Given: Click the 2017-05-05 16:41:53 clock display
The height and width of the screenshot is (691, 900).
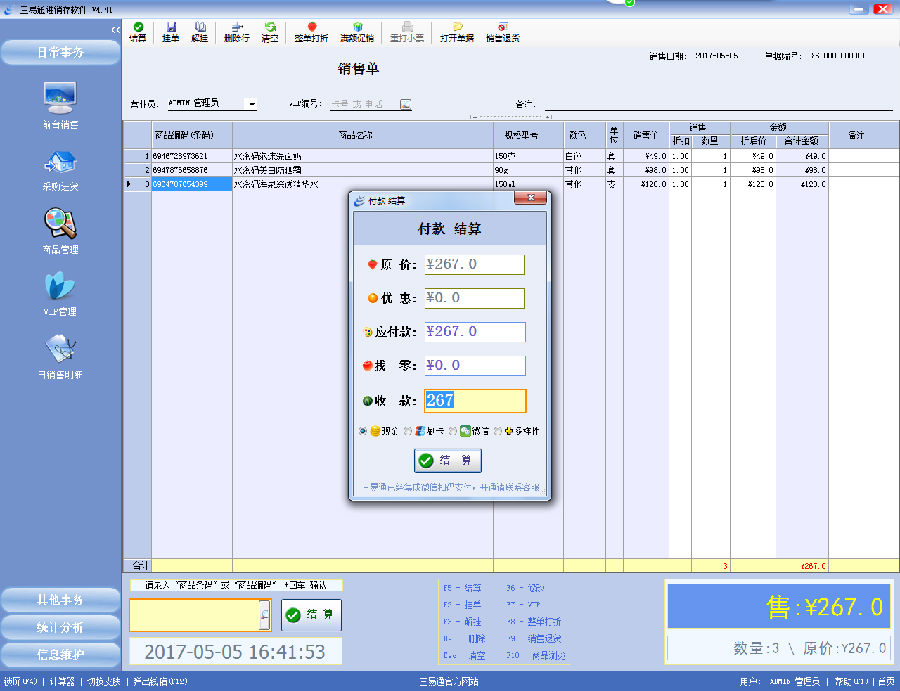Looking at the screenshot, I should (235, 652).
